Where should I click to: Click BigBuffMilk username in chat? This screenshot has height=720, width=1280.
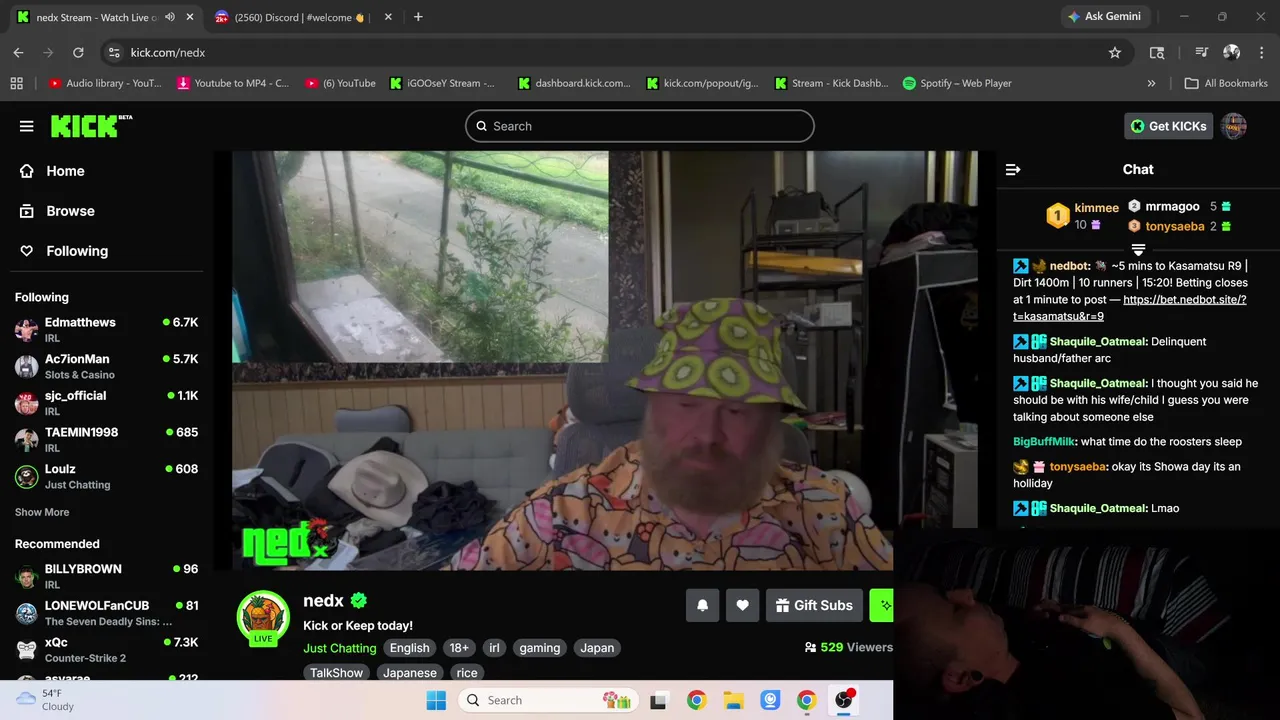pos(1044,442)
